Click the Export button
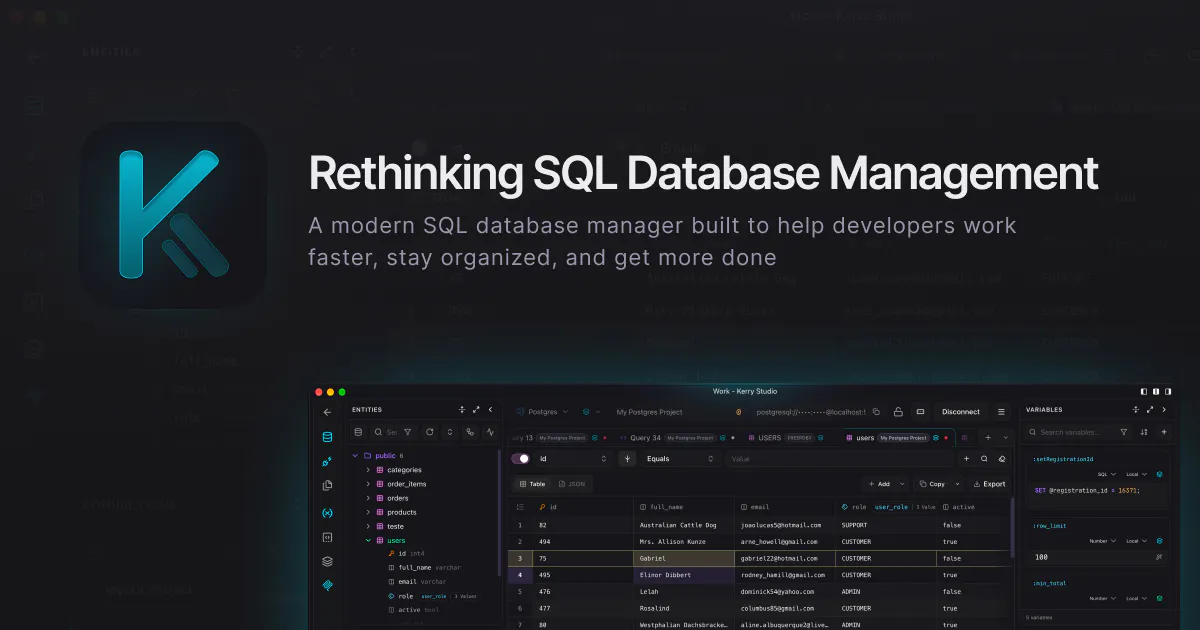The width and height of the screenshot is (1200, 630). [989, 484]
